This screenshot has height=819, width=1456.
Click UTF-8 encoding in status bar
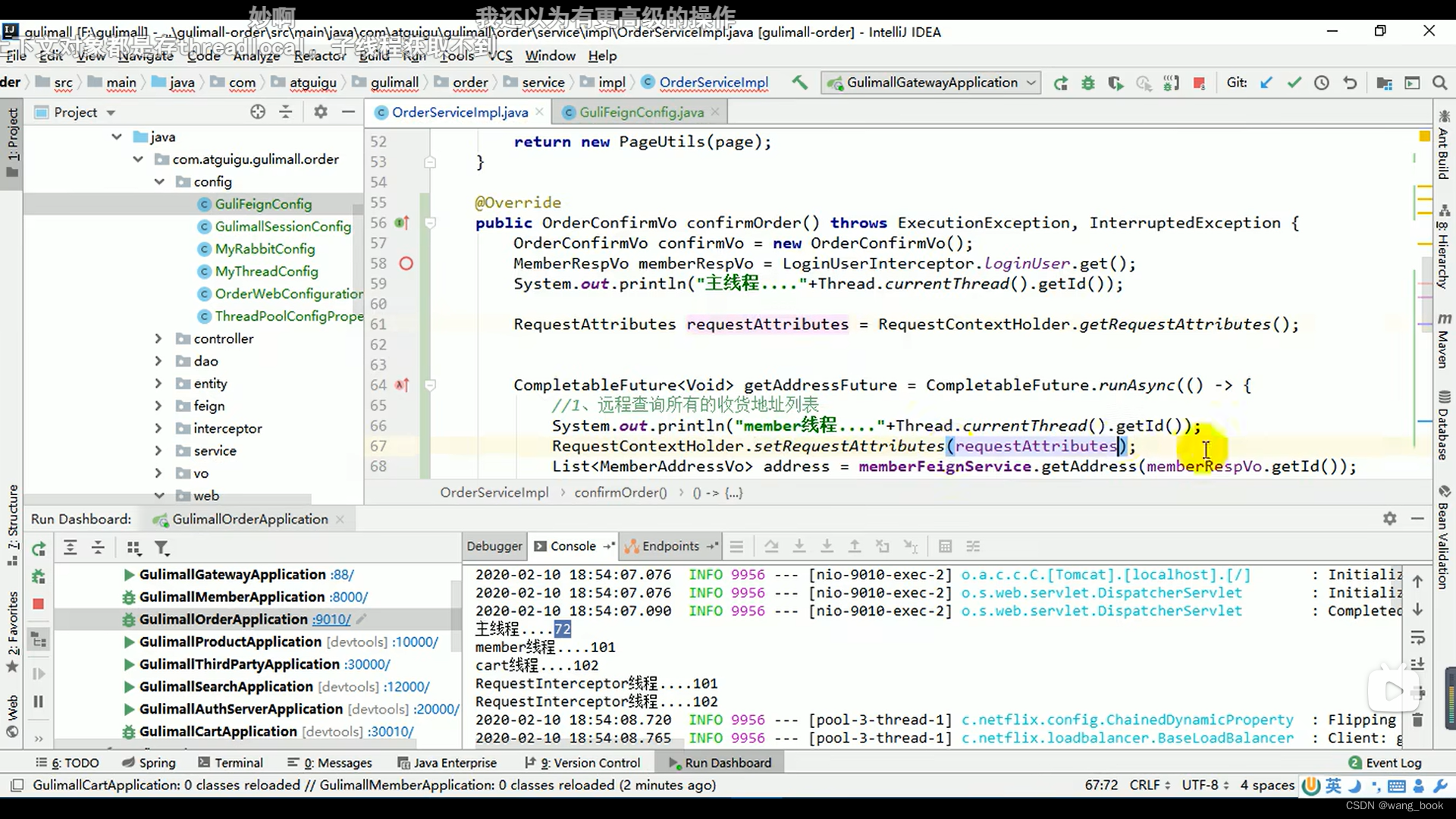(x=1204, y=785)
